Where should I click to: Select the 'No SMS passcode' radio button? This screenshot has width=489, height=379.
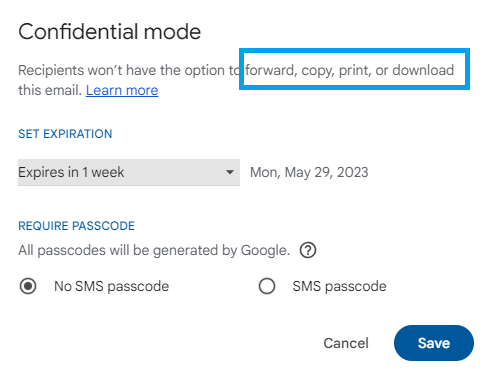click(28, 286)
